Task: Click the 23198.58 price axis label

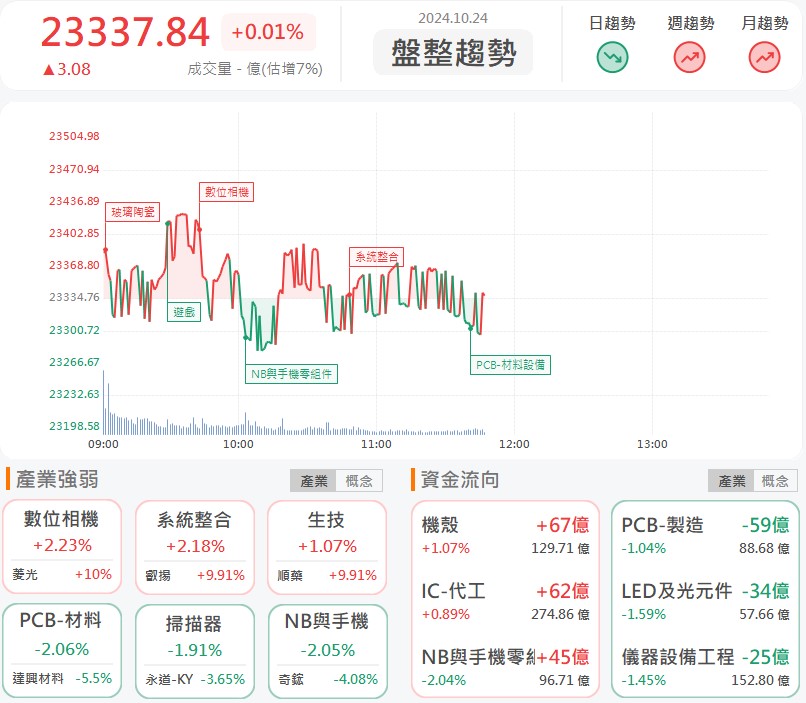Action: pos(74,426)
